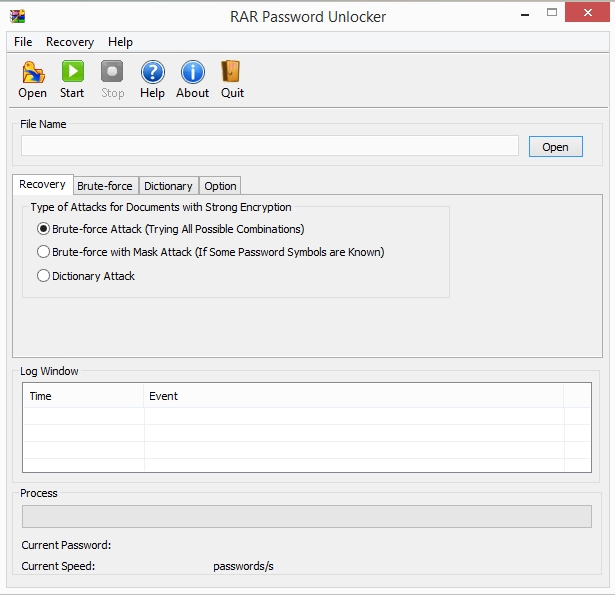Maximize the RAR Password Unlocker window

552,13
